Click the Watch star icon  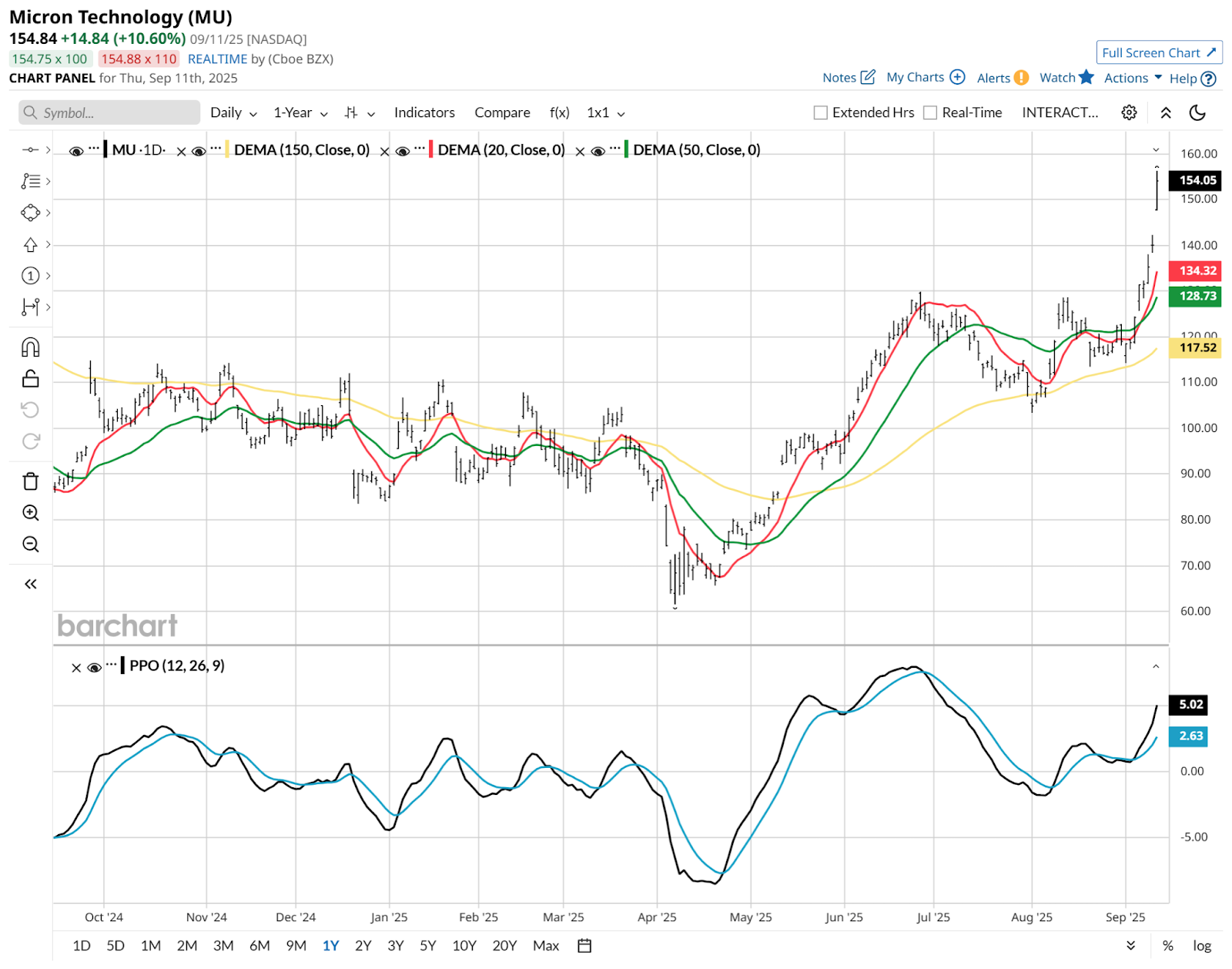point(1086,77)
